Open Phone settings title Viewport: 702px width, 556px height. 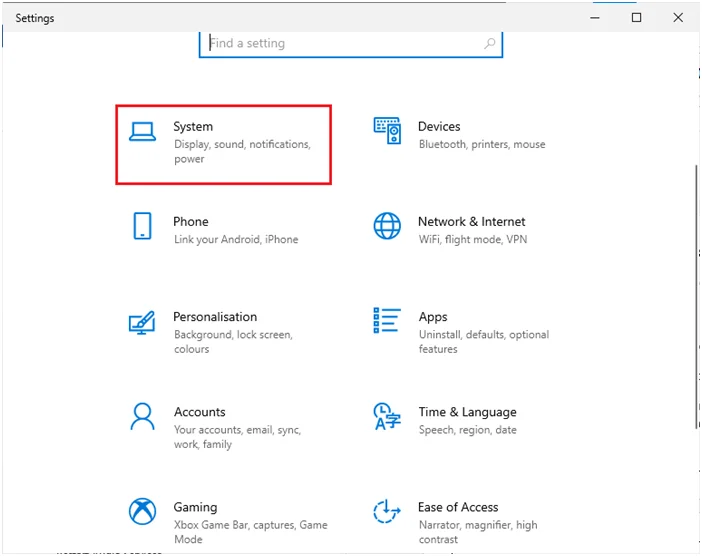191,222
